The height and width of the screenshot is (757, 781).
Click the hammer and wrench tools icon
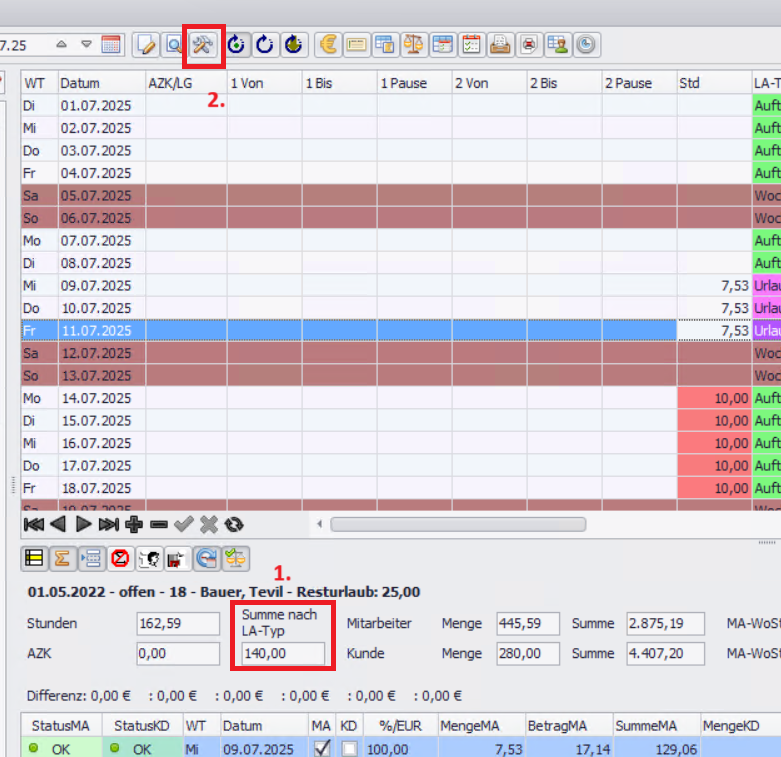tap(203, 44)
